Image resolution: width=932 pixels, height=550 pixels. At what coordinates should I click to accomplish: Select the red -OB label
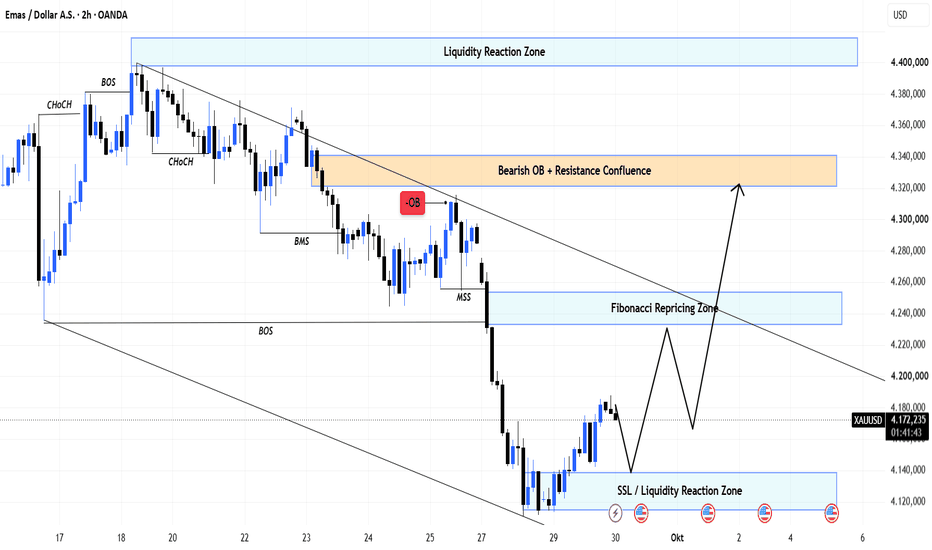[413, 203]
